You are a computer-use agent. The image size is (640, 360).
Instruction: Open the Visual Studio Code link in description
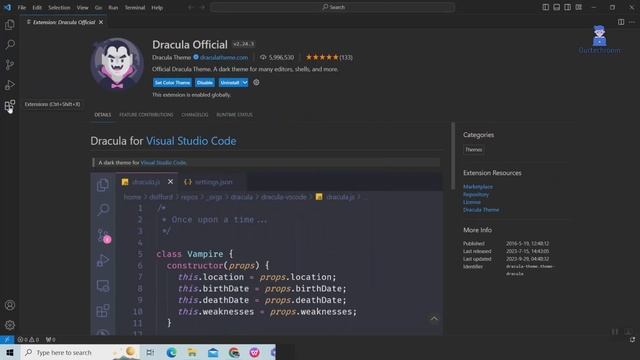163,162
